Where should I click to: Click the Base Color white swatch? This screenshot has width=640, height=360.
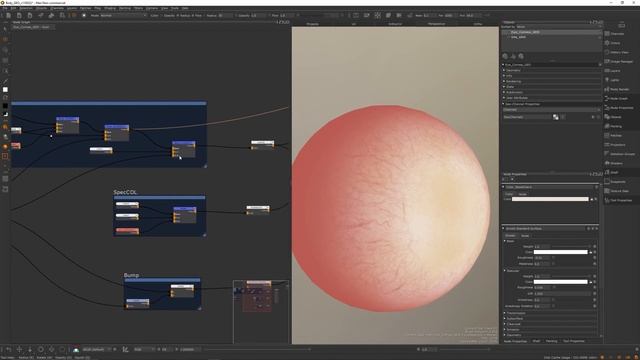[x=560, y=252]
